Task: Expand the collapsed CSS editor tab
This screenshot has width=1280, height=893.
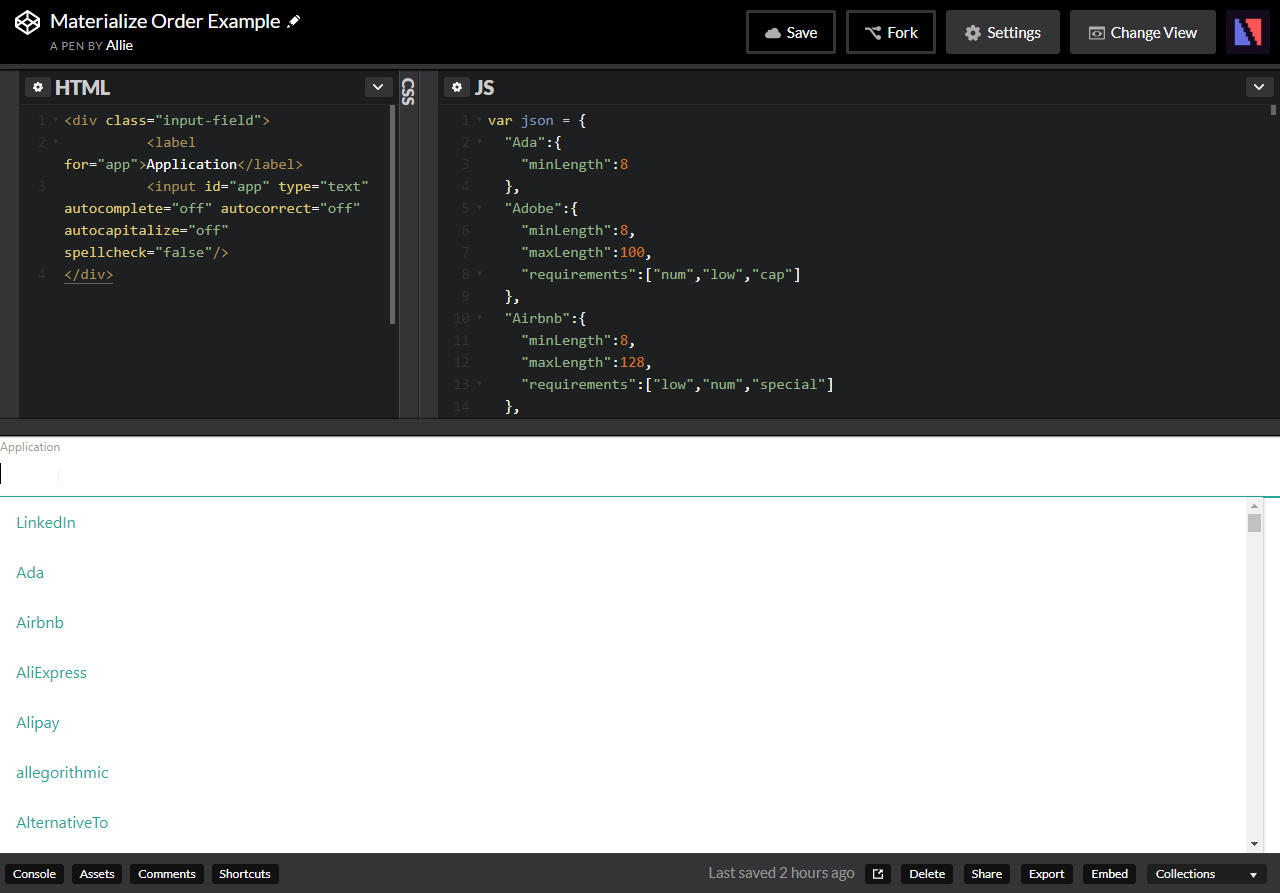Action: (x=408, y=90)
